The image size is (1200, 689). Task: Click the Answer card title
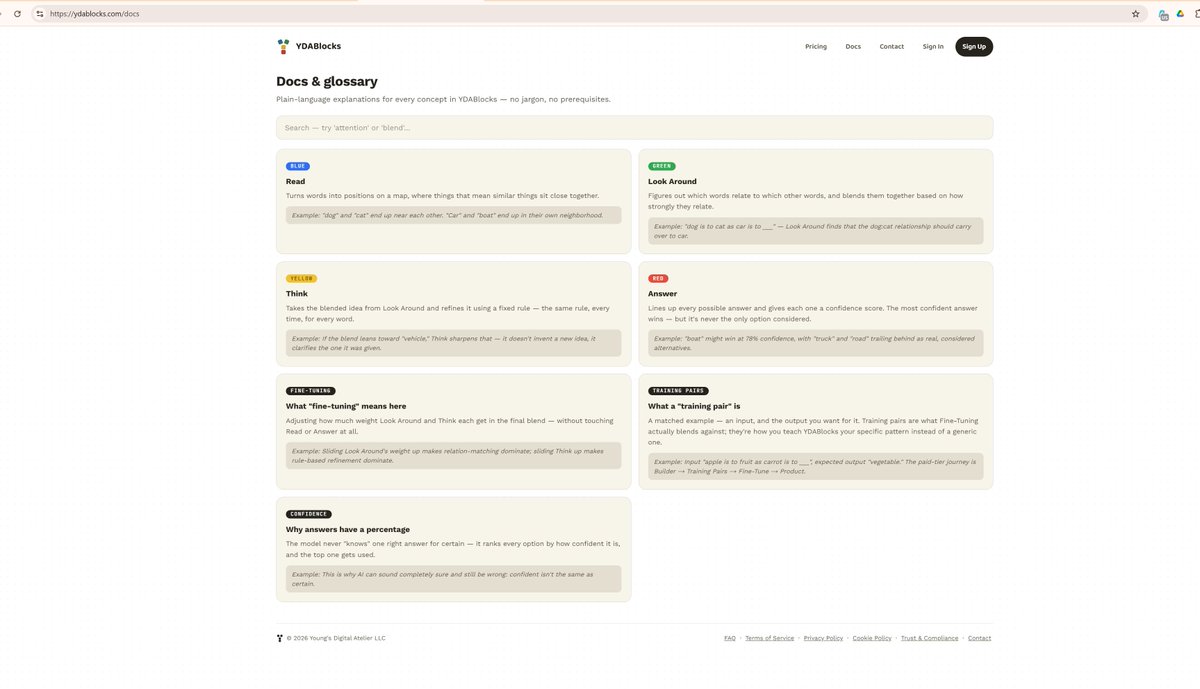point(663,294)
